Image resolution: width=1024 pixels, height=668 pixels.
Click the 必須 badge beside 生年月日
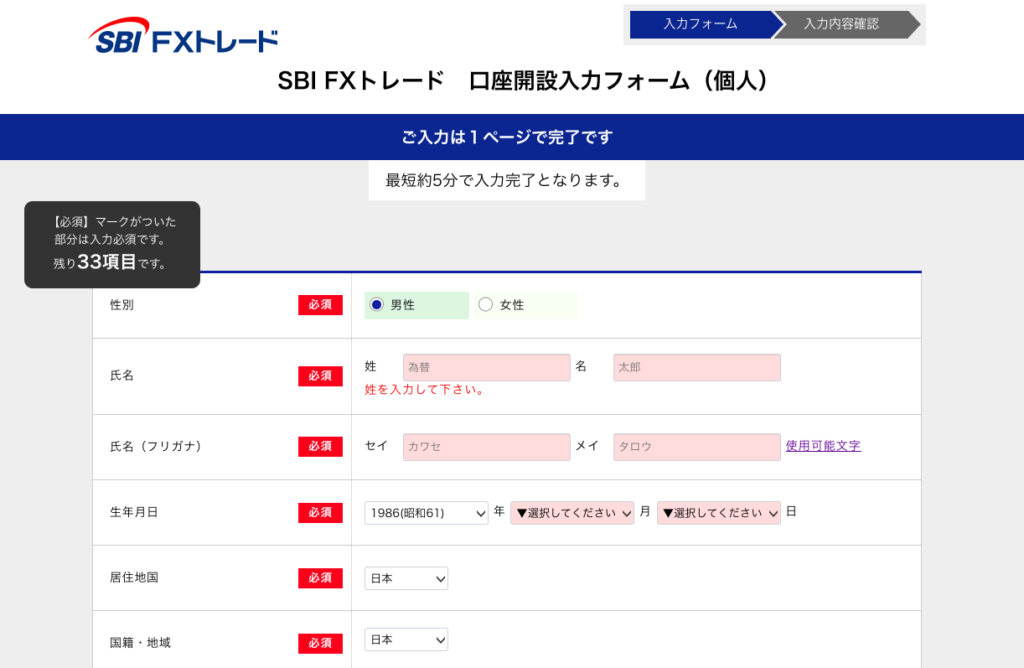[320, 512]
